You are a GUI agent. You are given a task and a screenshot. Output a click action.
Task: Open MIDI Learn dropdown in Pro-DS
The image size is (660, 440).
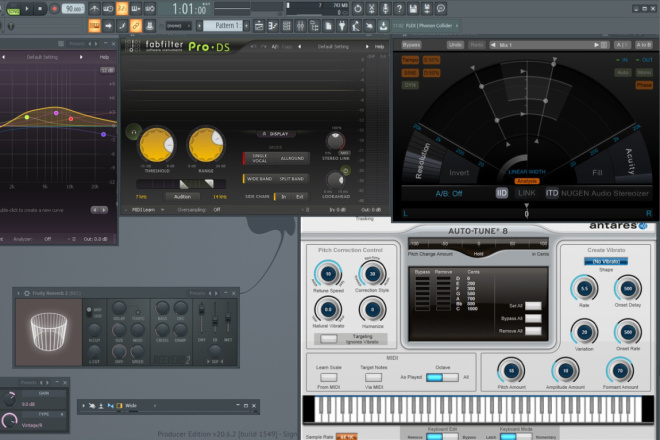146,210
